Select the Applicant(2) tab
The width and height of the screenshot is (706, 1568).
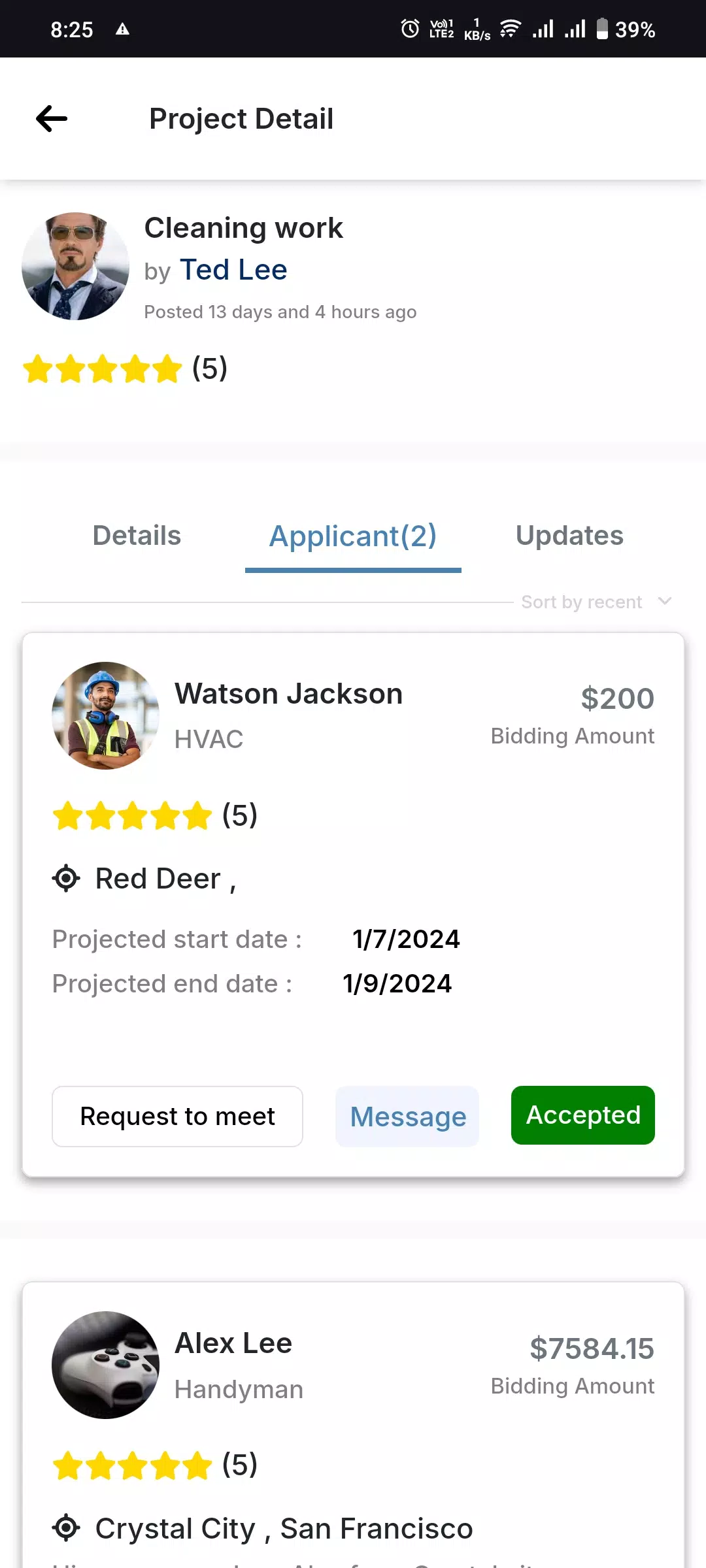[353, 536]
